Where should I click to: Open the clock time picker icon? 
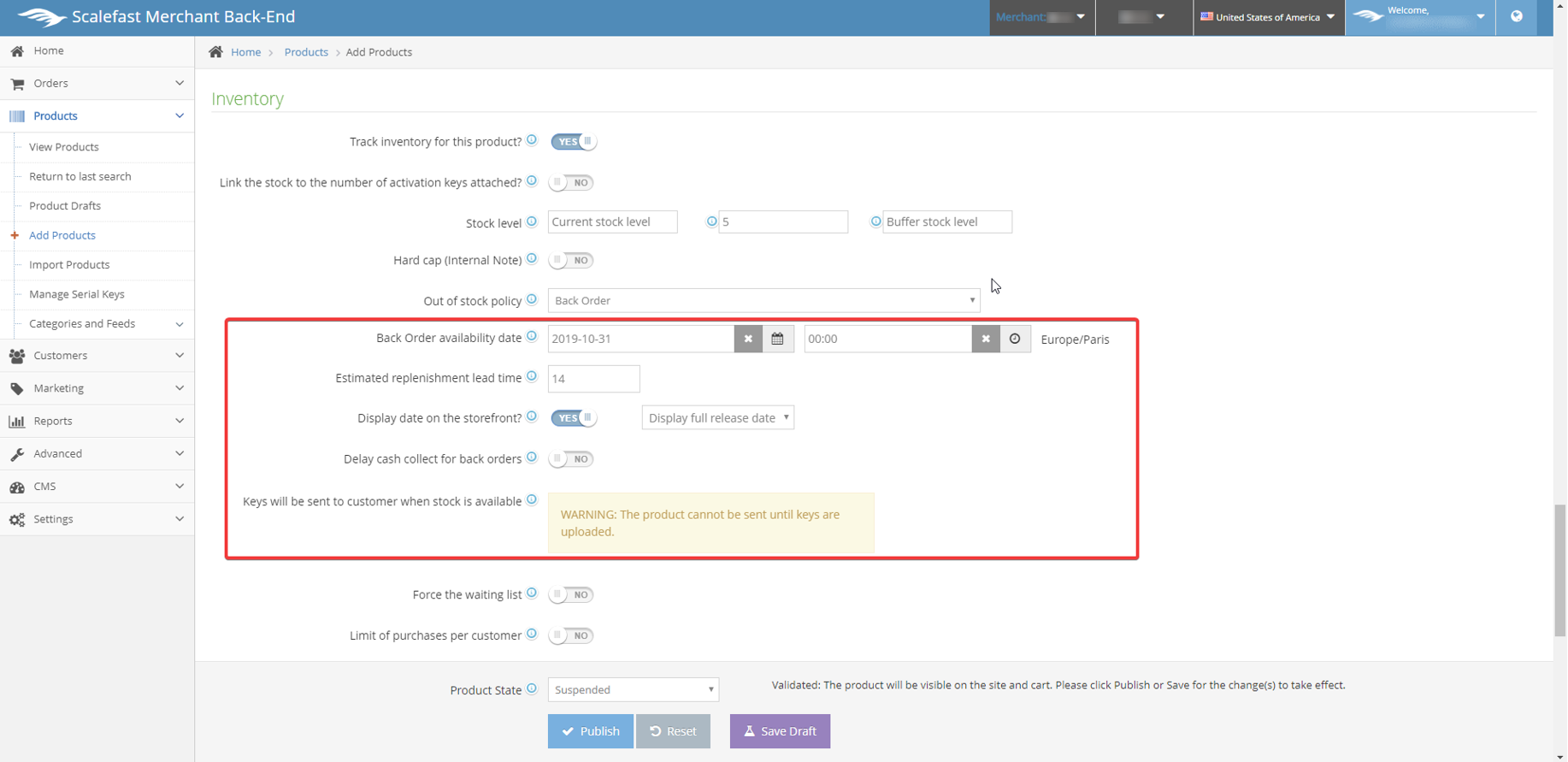[1015, 339]
